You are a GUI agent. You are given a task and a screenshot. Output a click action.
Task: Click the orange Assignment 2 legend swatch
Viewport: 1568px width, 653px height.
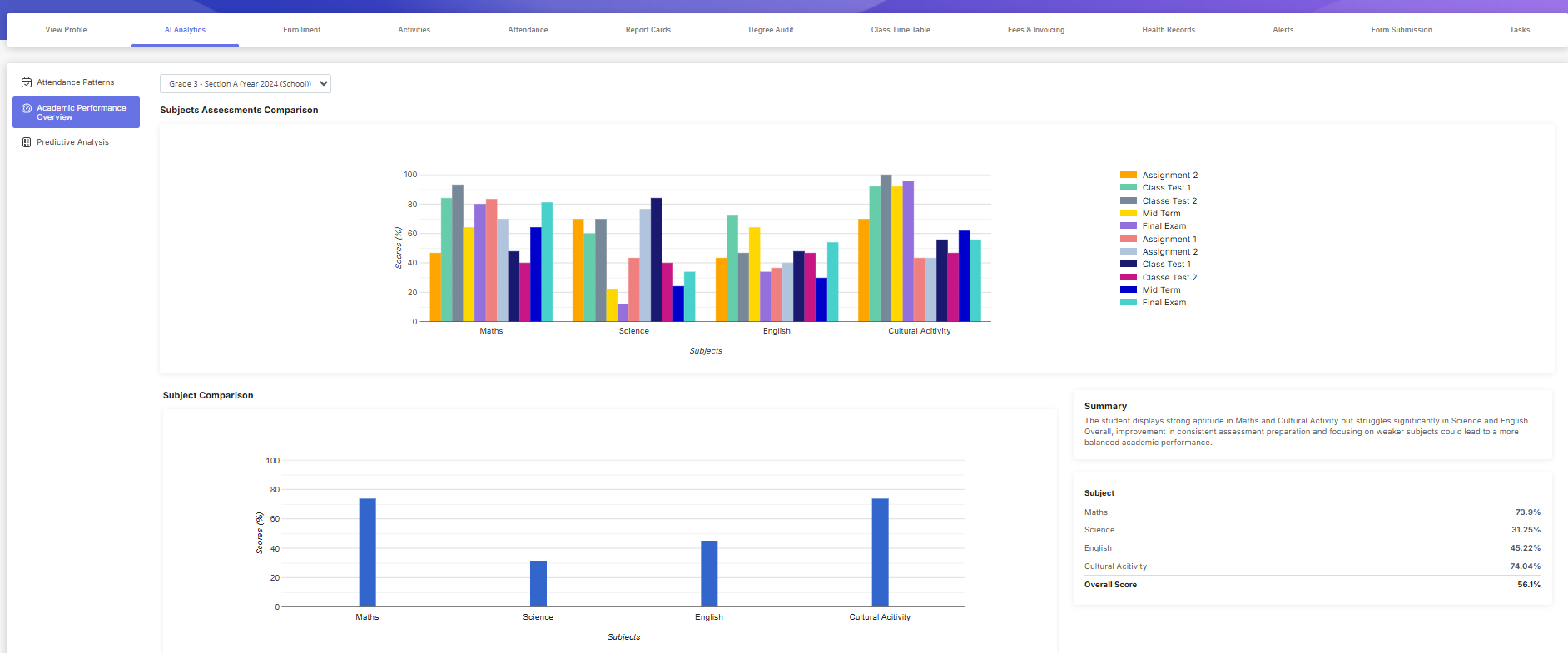[1128, 175]
